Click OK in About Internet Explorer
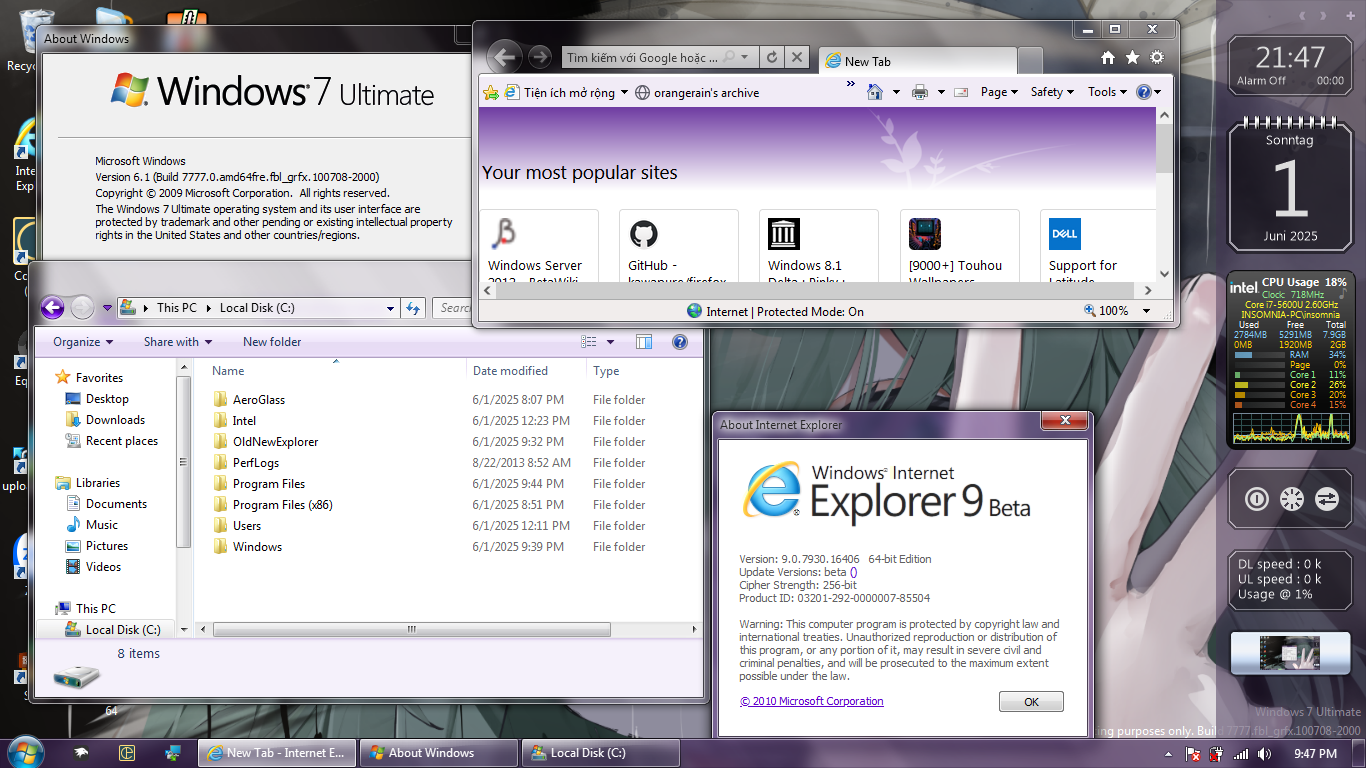The width and height of the screenshot is (1366, 768). click(1031, 702)
